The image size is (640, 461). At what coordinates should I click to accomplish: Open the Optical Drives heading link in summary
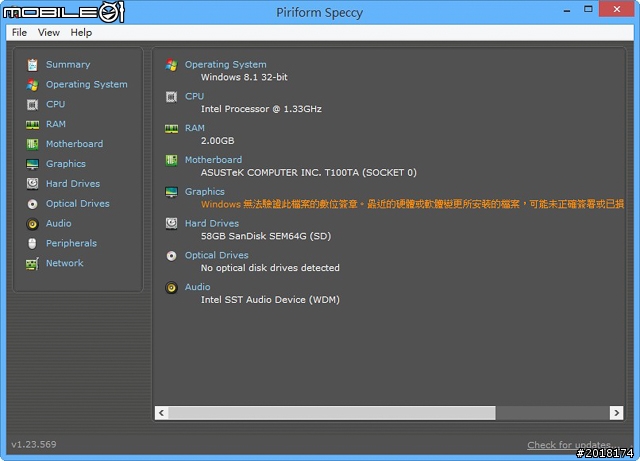click(217, 255)
